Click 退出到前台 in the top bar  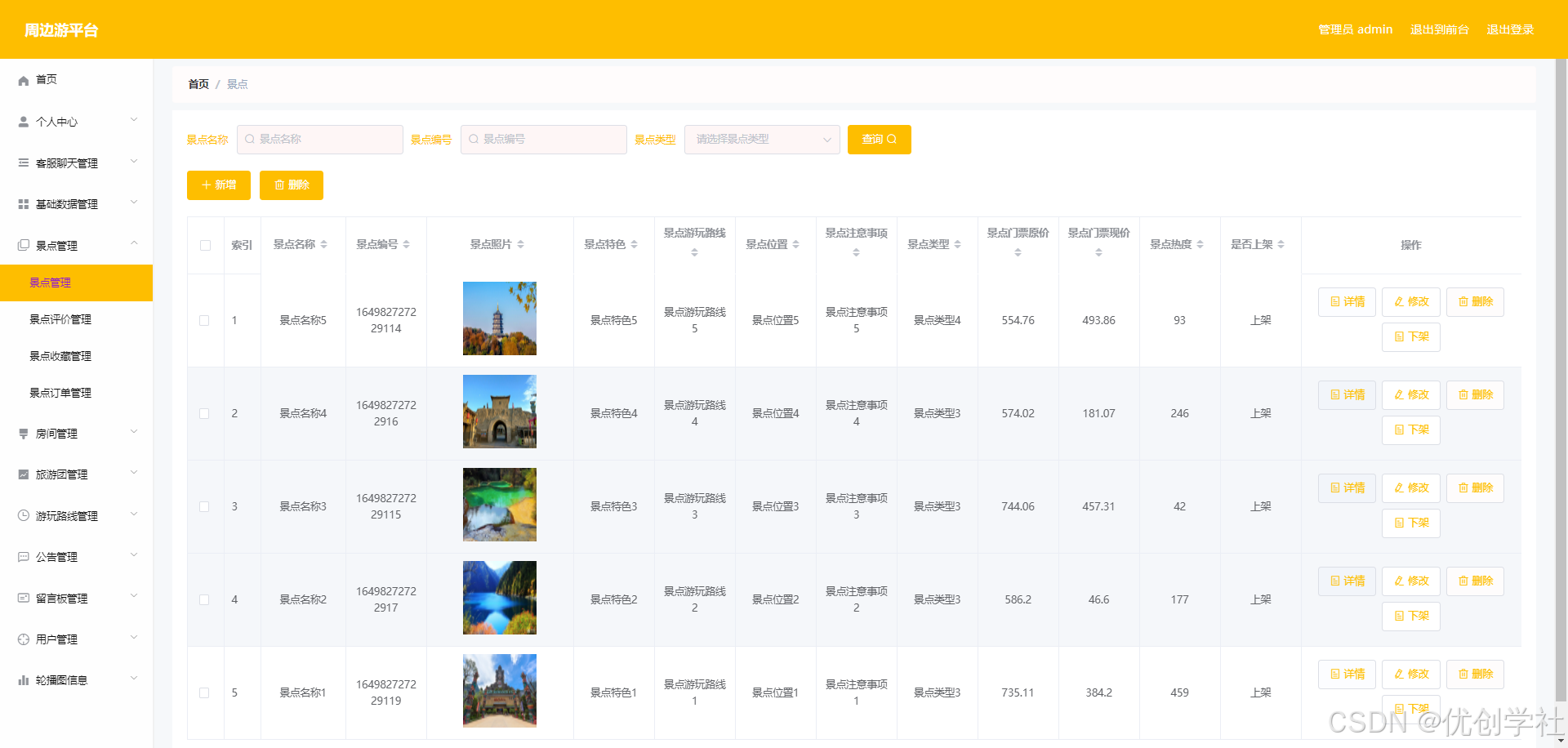click(x=1439, y=29)
